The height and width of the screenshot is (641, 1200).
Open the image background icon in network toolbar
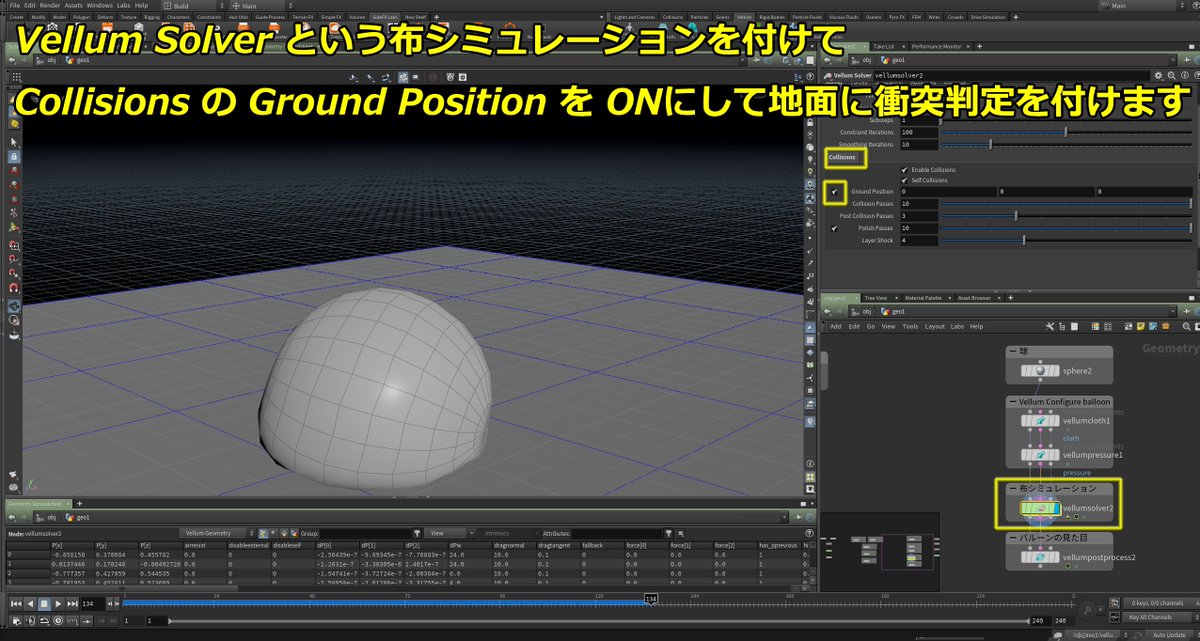(x=1152, y=326)
